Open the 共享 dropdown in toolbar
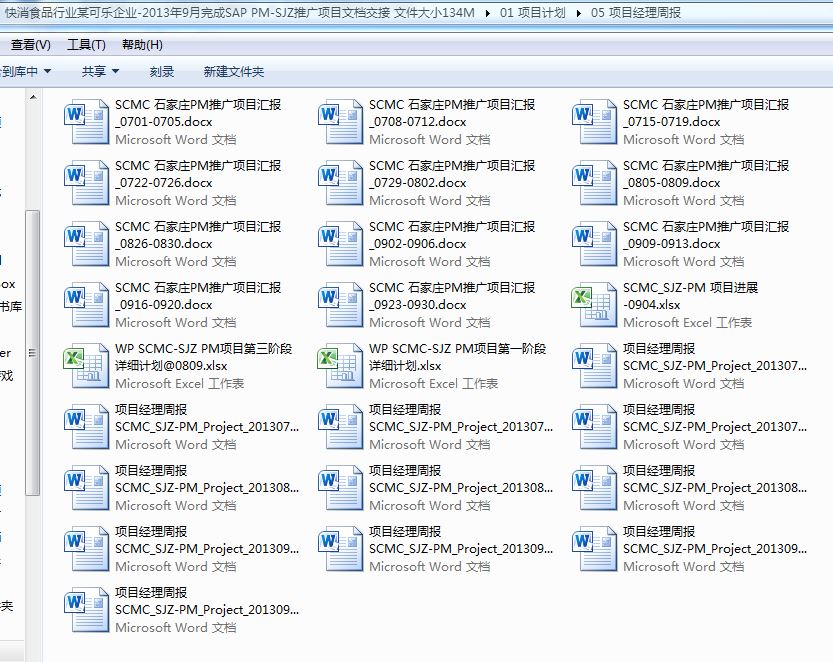The height and width of the screenshot is (662, 833). pos(100,71)
